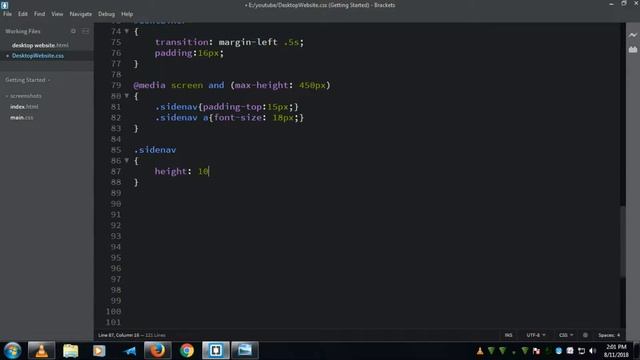Open the Extension Manager brick icon
640x360 pixels.
tap(632, 49)
